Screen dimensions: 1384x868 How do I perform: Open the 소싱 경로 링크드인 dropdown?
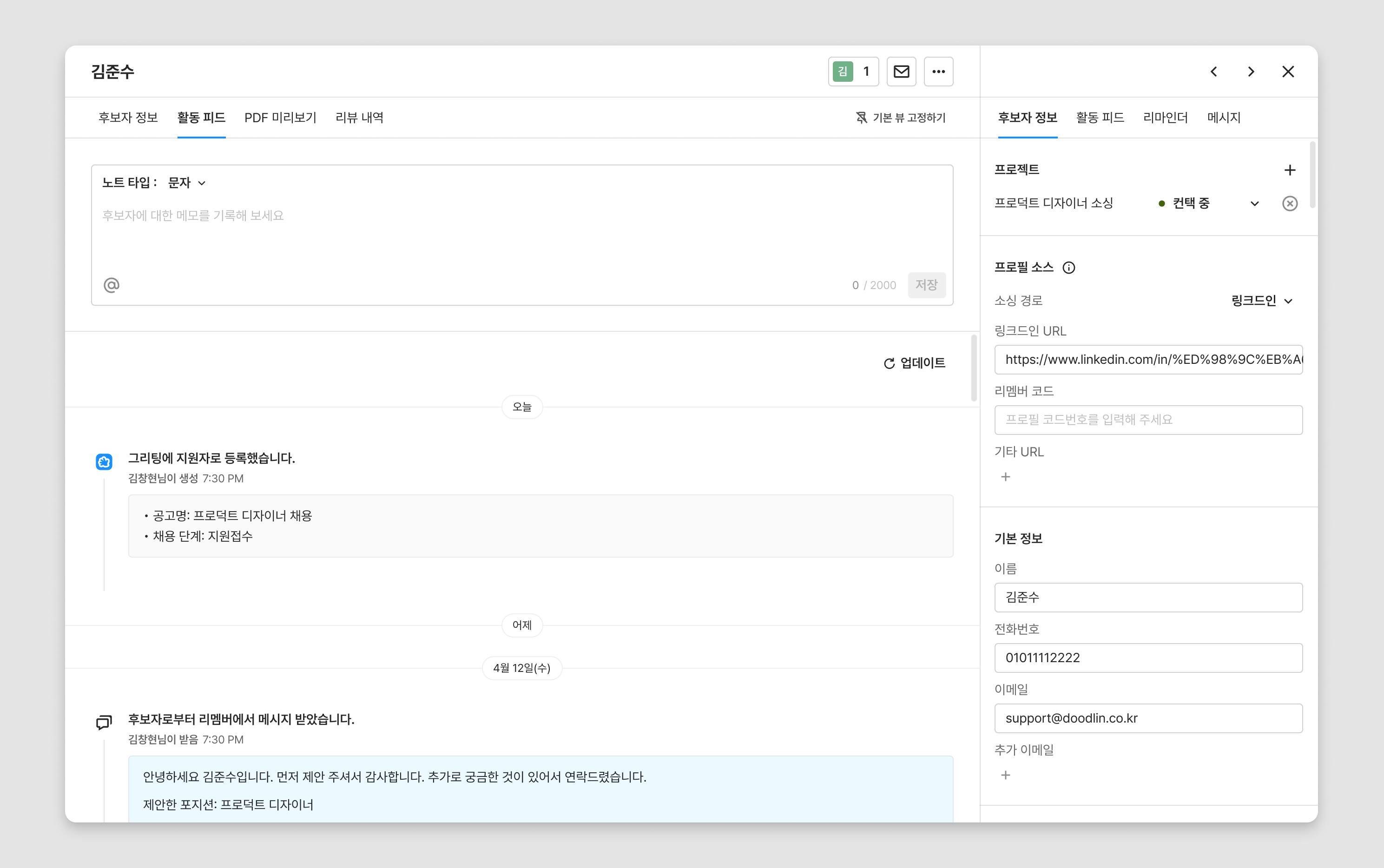pos(1262,301)
